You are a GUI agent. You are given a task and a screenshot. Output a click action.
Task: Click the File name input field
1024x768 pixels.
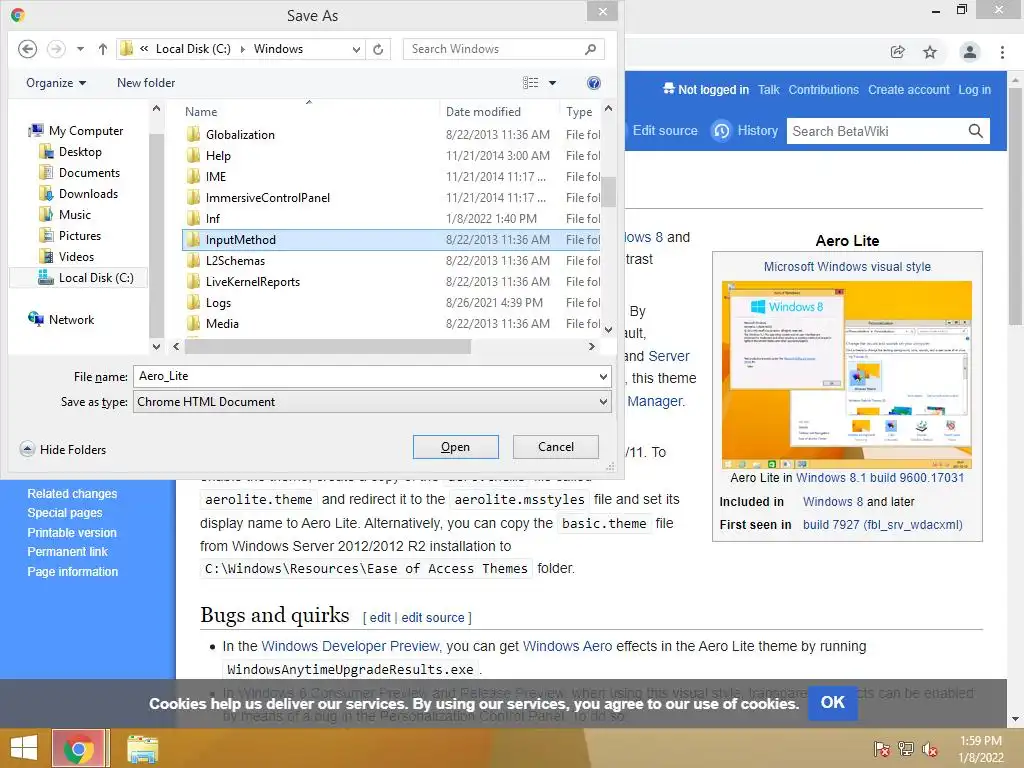point(366,376)
